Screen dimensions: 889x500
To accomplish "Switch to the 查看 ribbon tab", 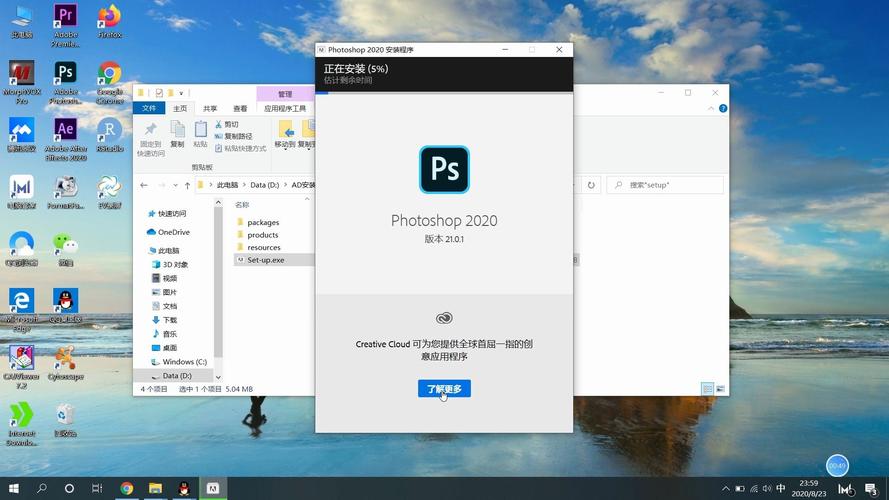I will click(x=240, y=108).
